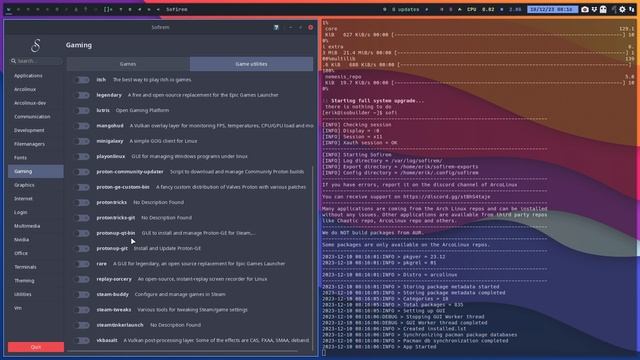Screen dimensions: 640x360
Task: Toggle replay-sorcery switch
Action: (x=82, y=279)
